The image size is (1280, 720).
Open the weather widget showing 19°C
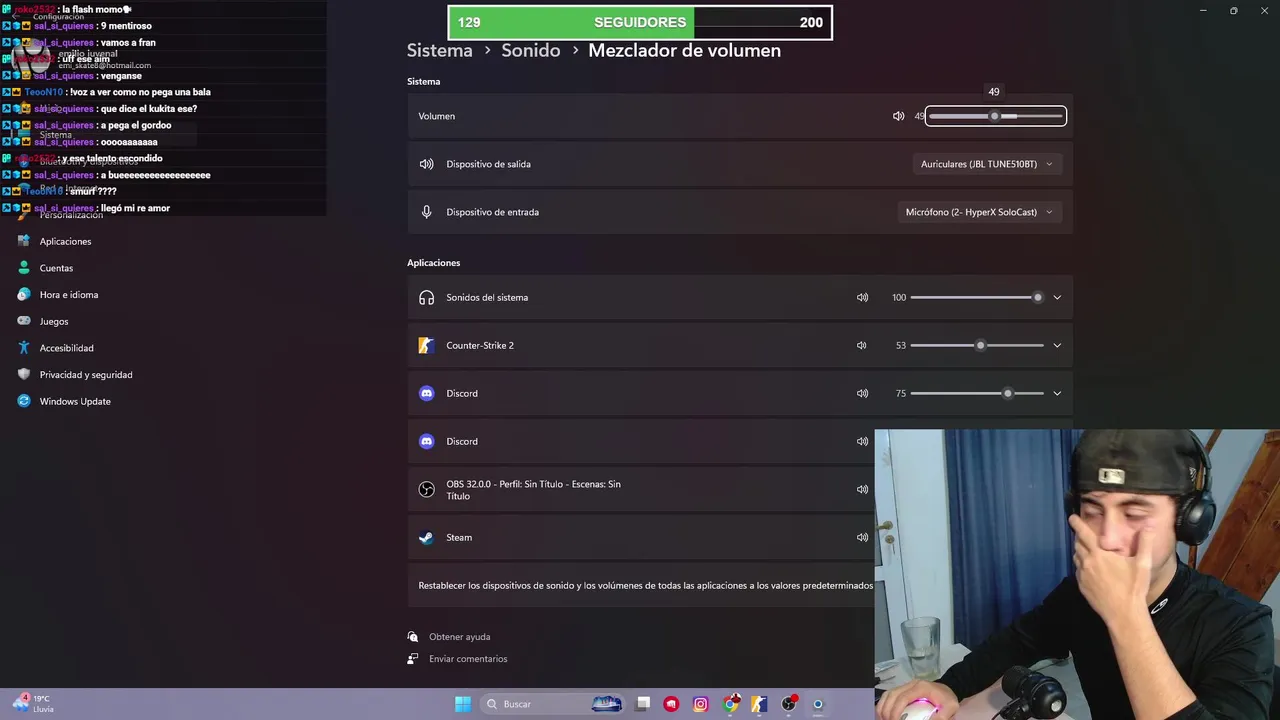(x=33, y=704)
